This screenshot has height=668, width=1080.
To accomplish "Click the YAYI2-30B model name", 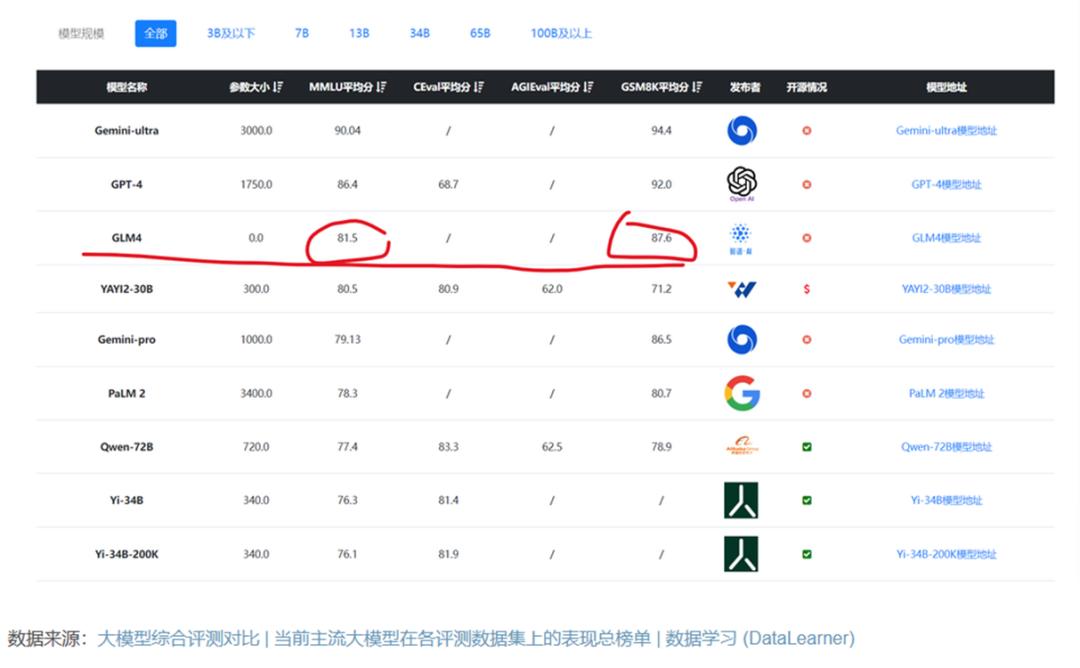I will (x=127, y=289).
